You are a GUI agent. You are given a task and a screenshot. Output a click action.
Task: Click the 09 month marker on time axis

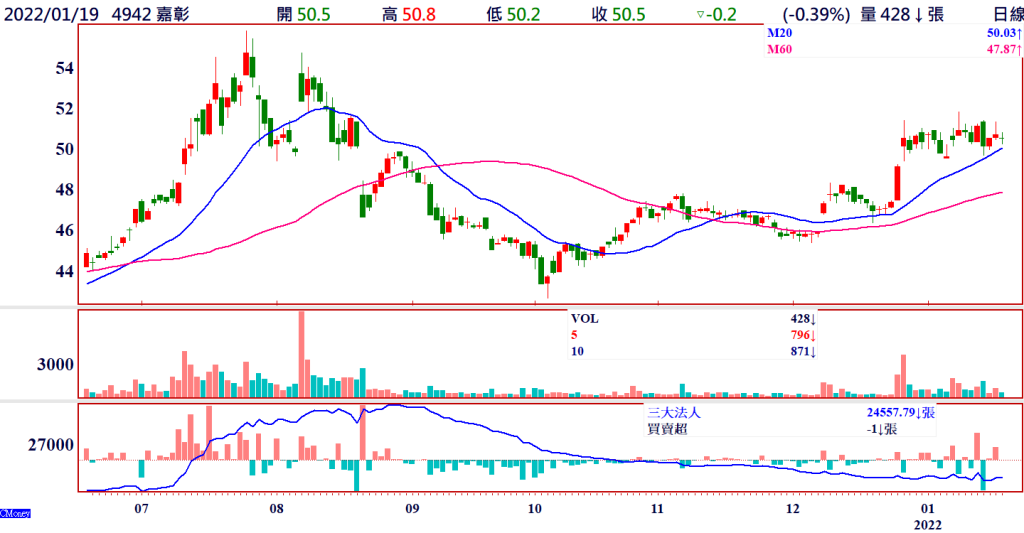tap(411, 508)
